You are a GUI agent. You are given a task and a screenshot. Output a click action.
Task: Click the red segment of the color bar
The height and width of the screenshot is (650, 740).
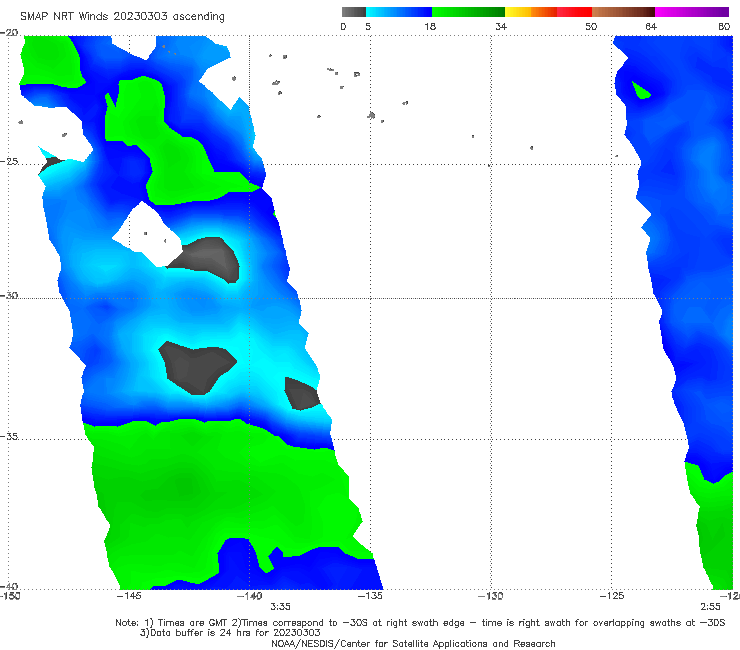click(574, 12)
